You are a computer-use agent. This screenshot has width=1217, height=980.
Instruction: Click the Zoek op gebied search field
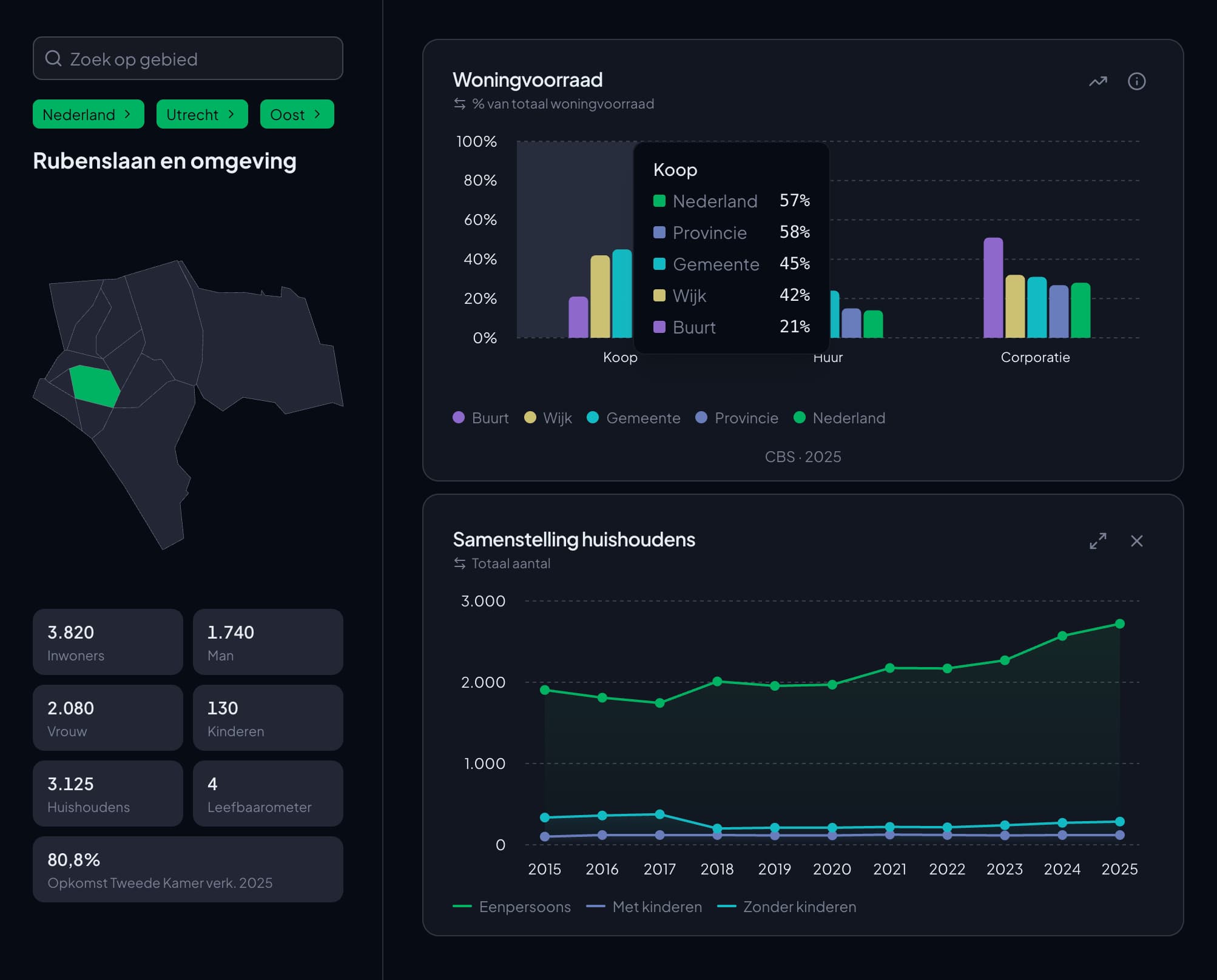pyautogui.click(x=188, y=58)
